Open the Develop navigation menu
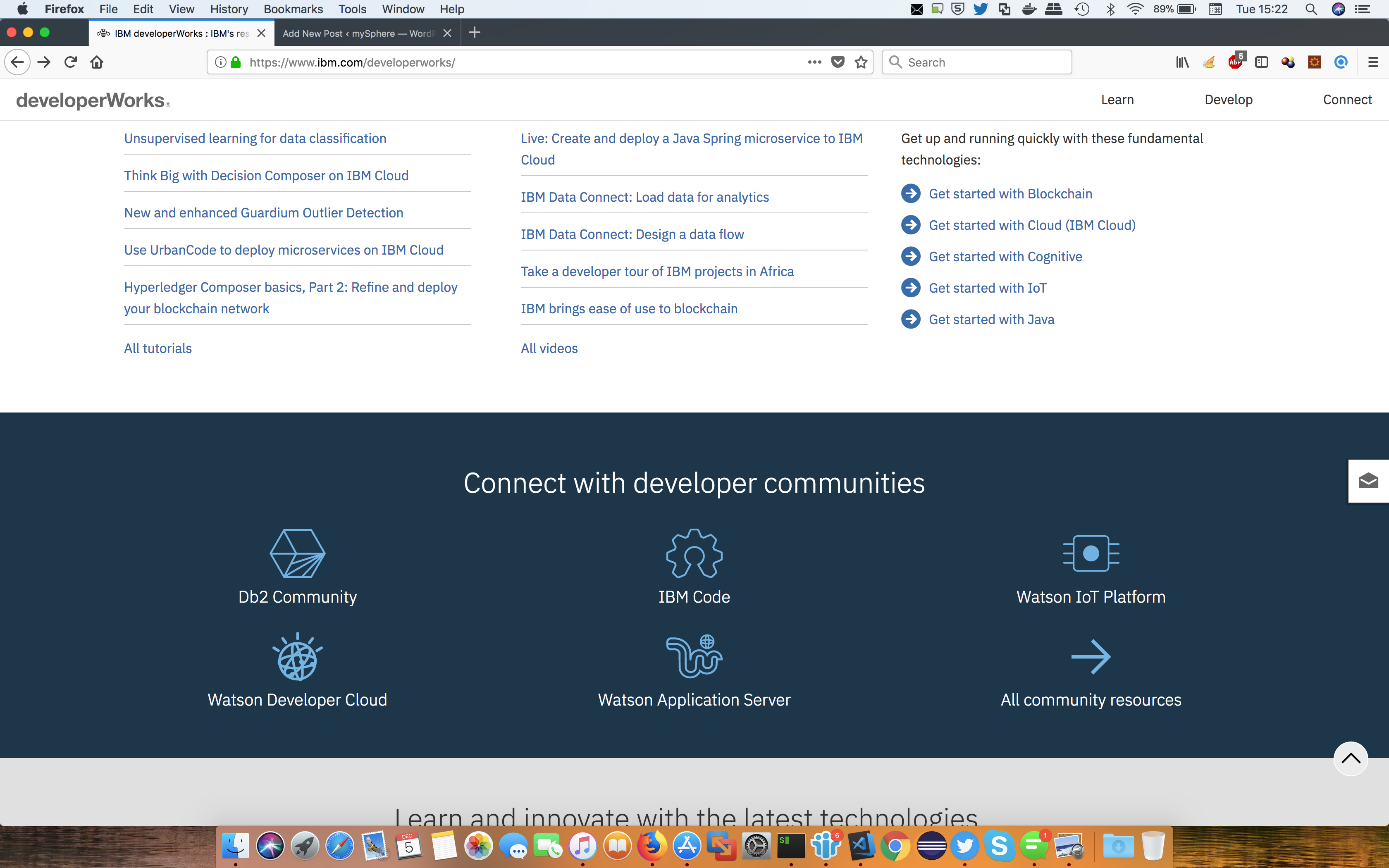The image size is (1389, 868). pyautogui.click(x=1228, y=100)
